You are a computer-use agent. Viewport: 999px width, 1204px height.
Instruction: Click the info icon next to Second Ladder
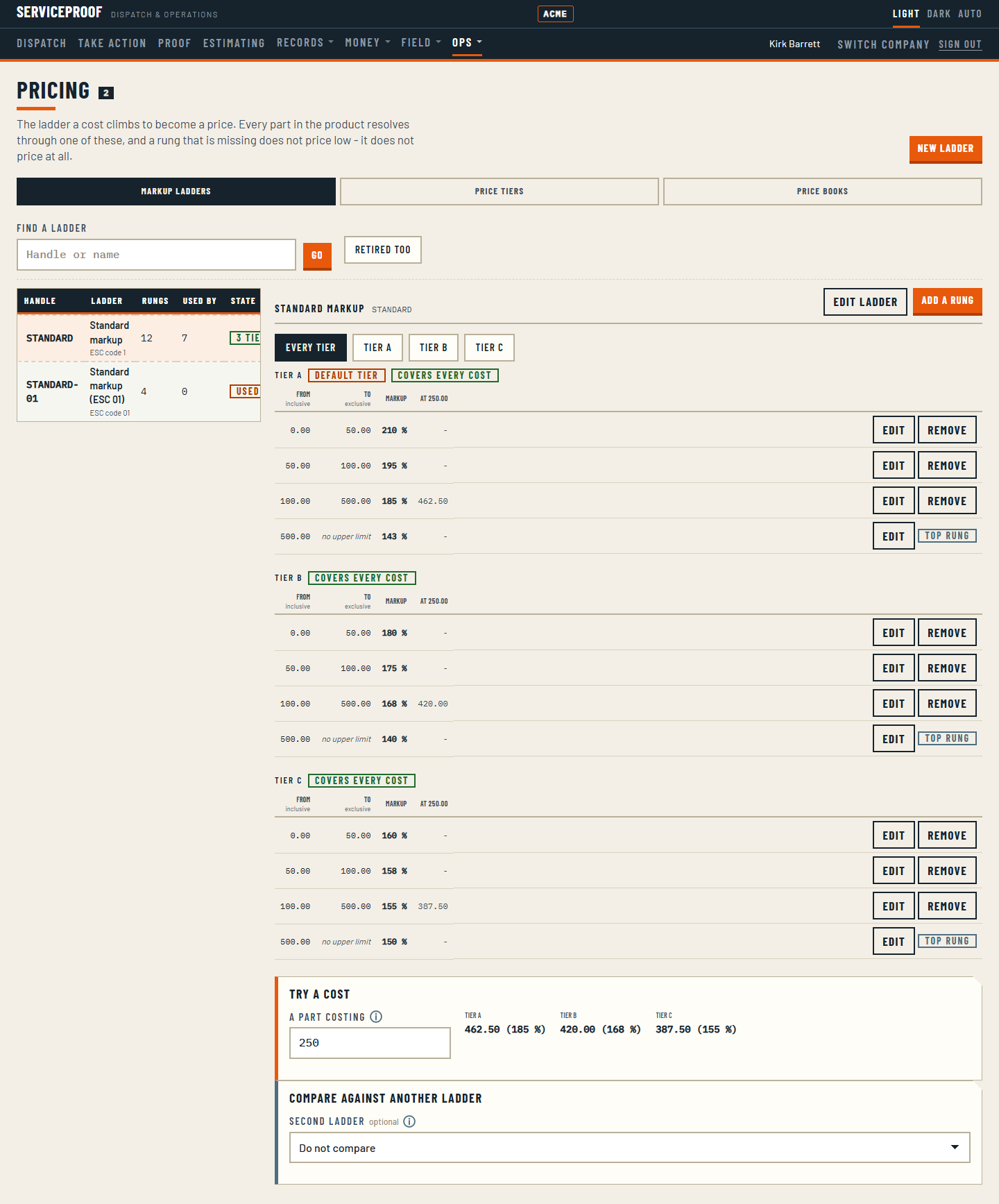[409, 1121]
